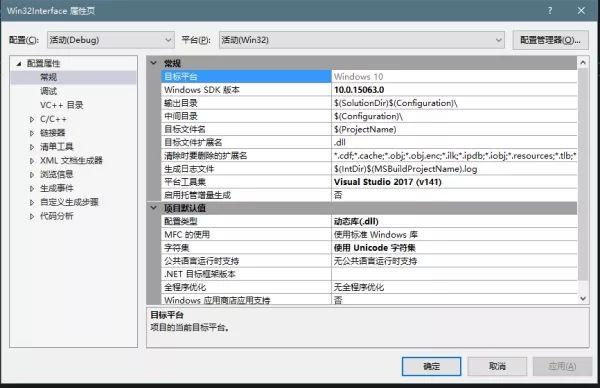Click property grid scroll up arrow
The image size is (600, 388).
pyautogui.click(x=583, y=62)
